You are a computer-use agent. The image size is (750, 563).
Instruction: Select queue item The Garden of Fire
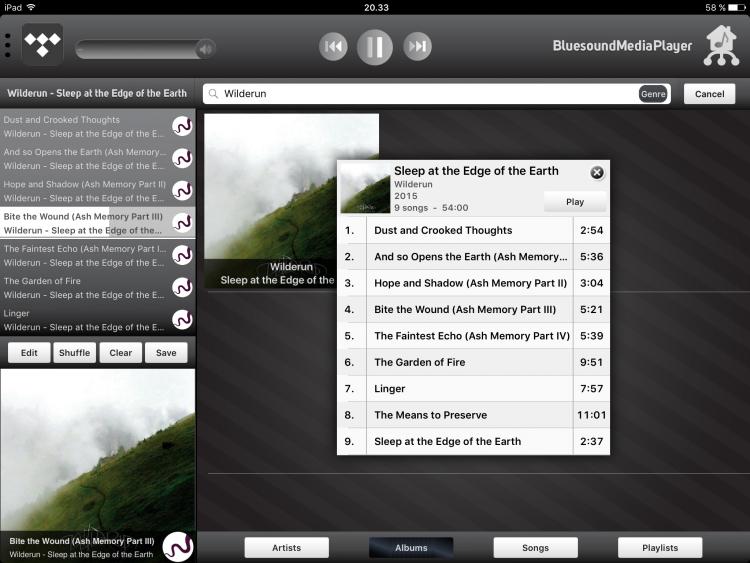(98, 287)
